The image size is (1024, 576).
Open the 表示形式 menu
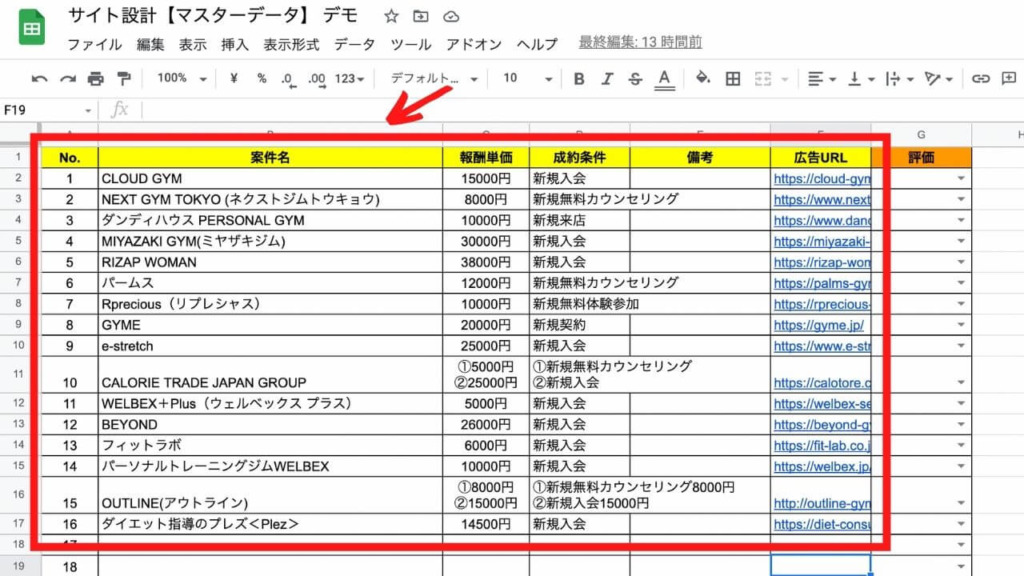[291, 44]
